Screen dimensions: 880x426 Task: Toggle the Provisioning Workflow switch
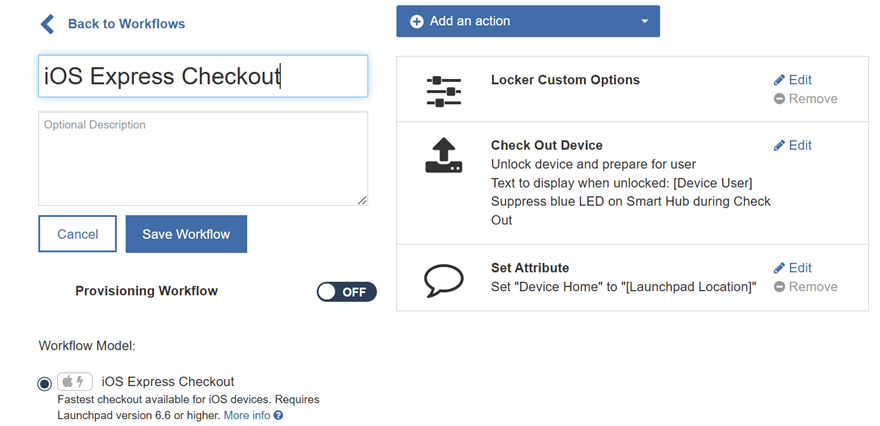(x=346, y=292)
